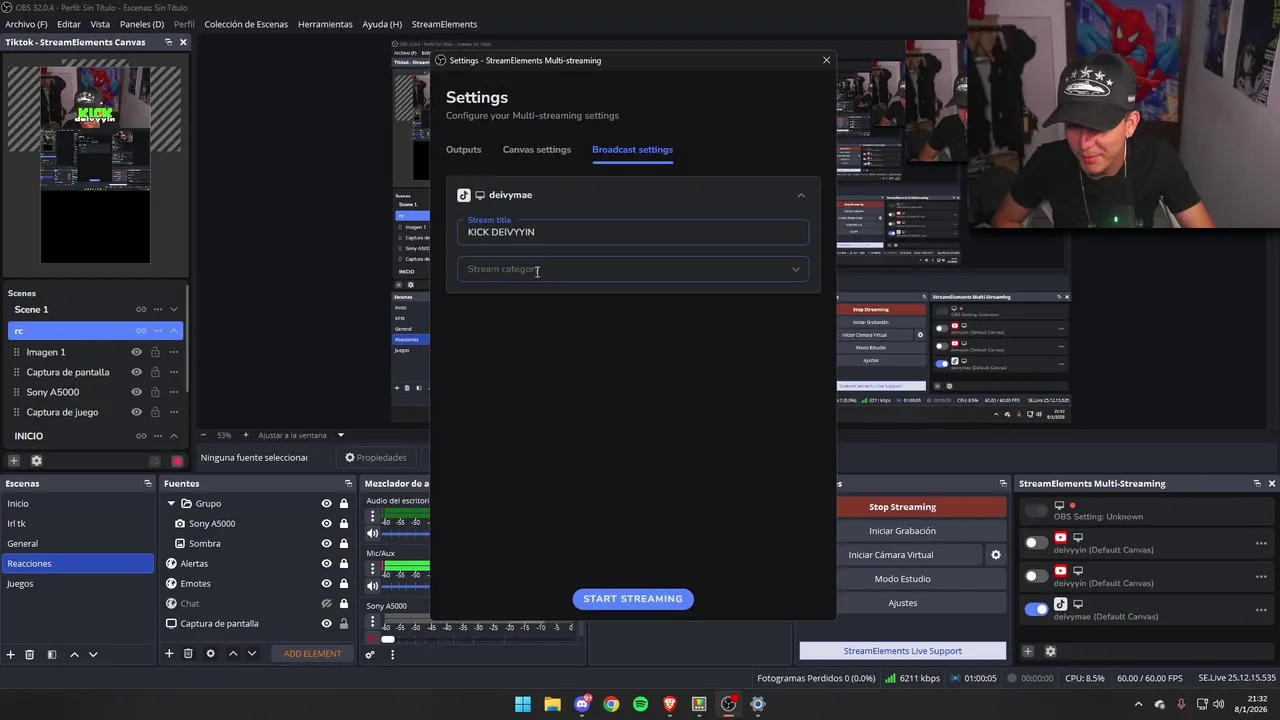Image resolution: width=1280 pixels, height=720 pixels.
Task: Zoom in the preview with plus button
Action: point(246,435)
